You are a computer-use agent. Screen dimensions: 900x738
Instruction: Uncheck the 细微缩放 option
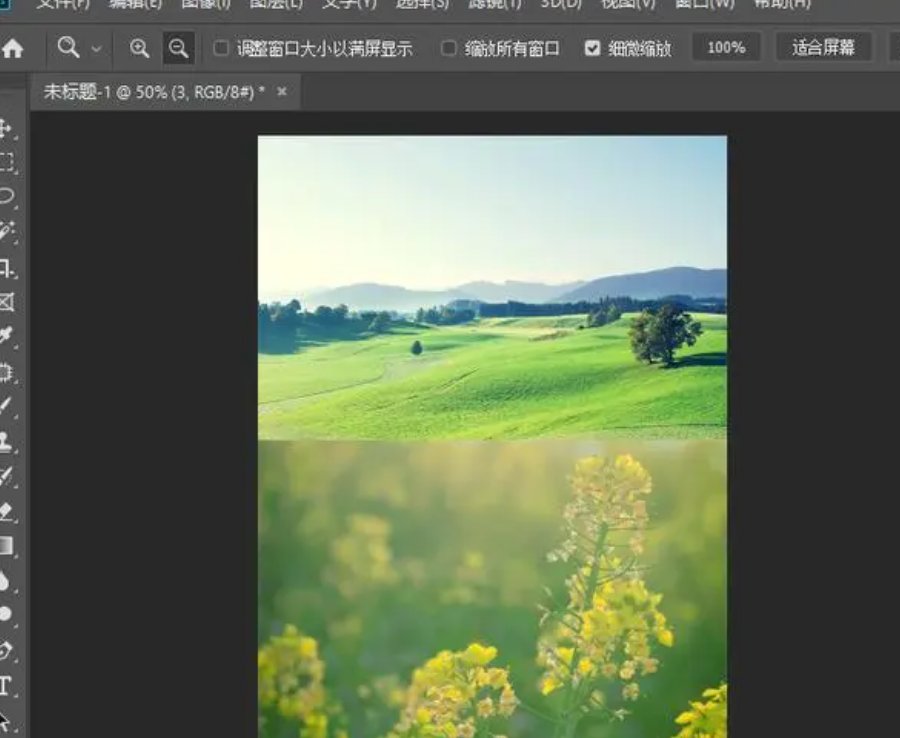[x=593, y=47]
